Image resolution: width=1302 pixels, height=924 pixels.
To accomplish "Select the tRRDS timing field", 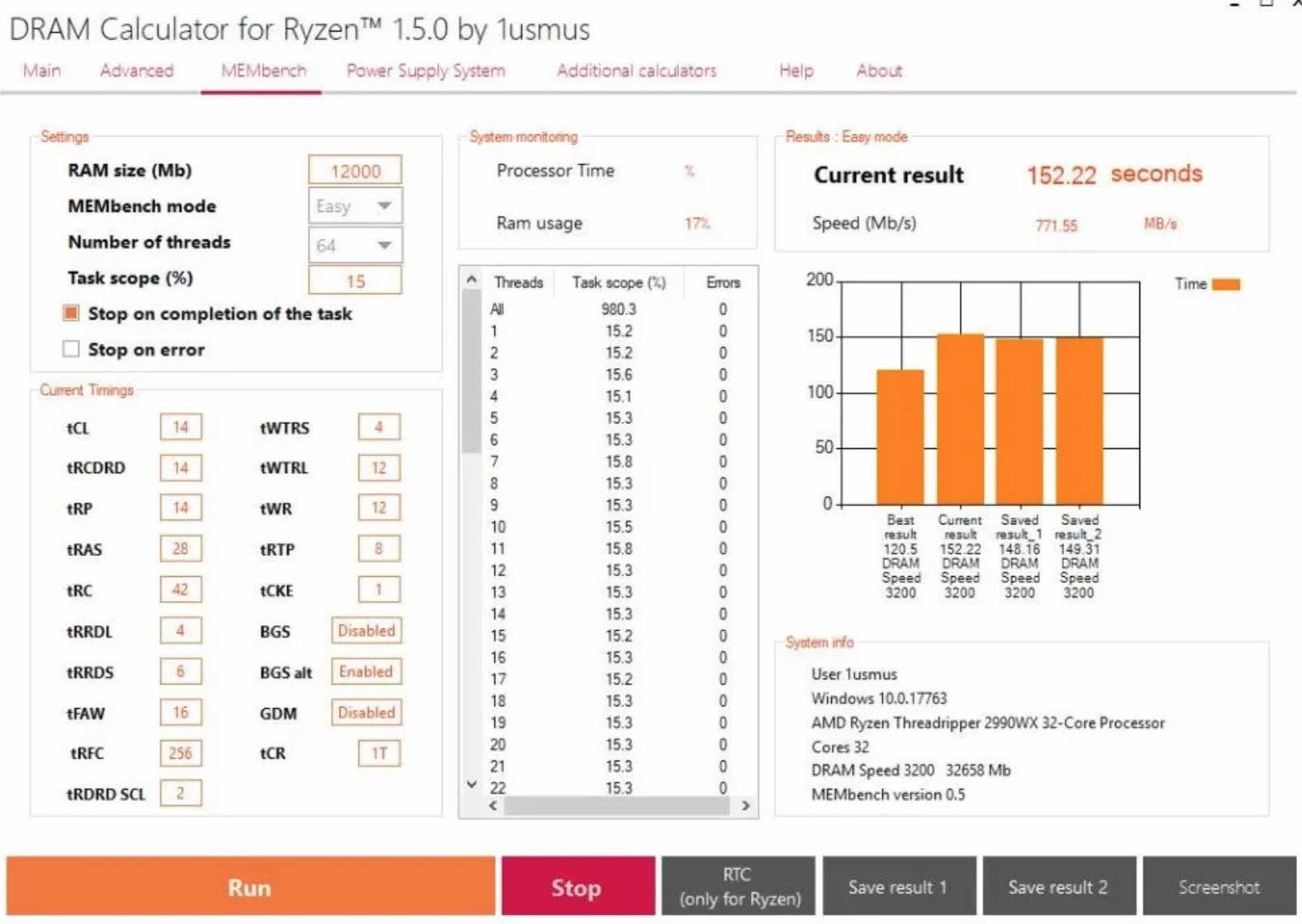I will pos(180,672).
